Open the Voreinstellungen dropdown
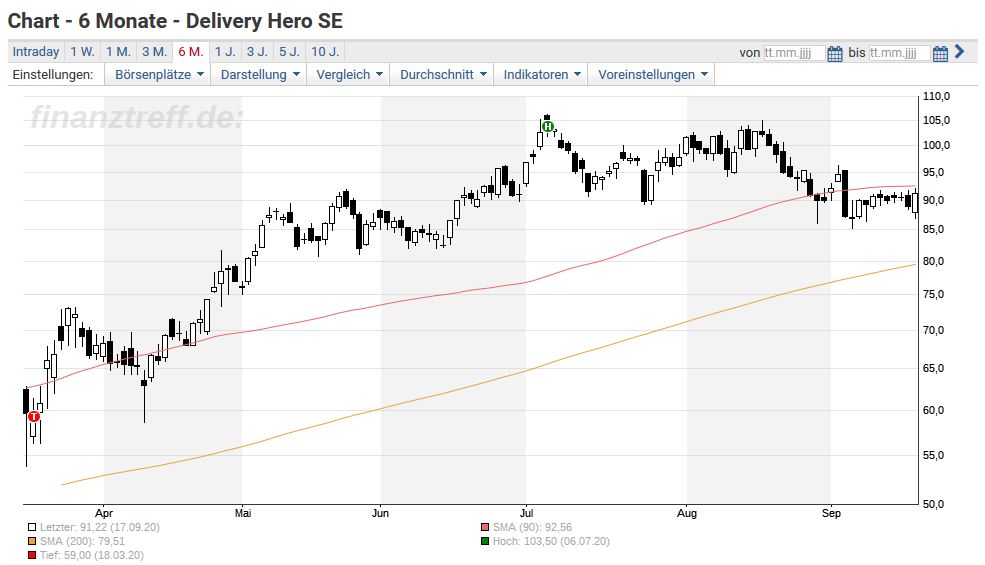Image resolution: width=985 pixels, height=565 pixels. [x=652, y=74]
